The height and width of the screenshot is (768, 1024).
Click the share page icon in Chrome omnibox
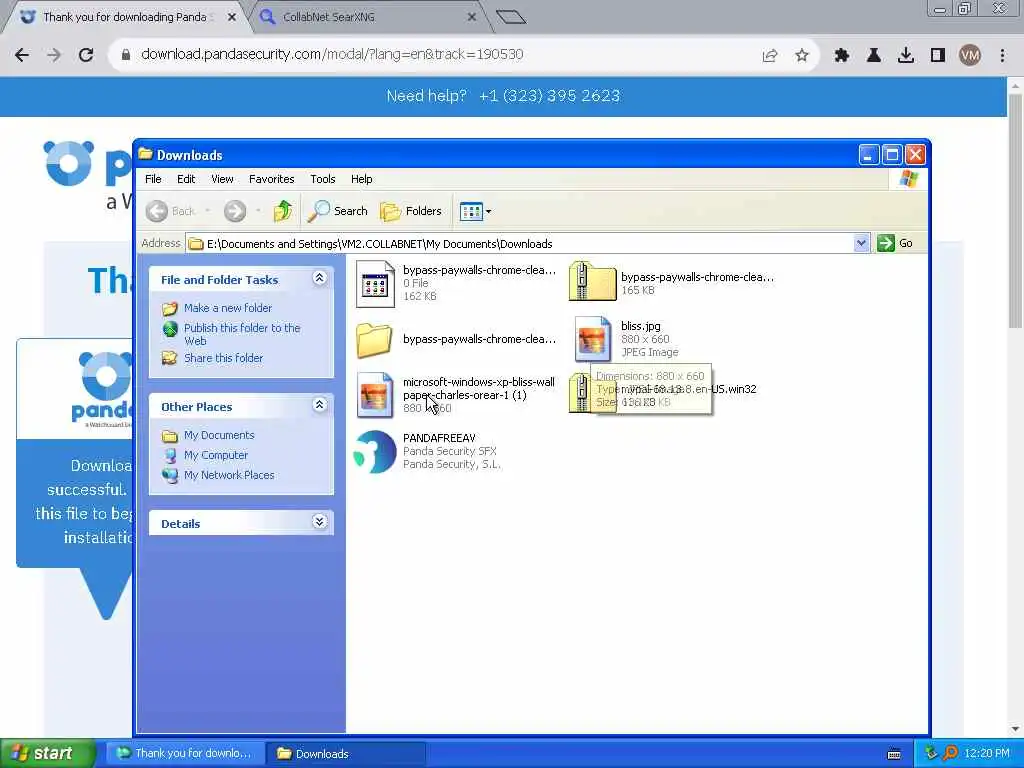pyautogui.click(x=770, y=56)
